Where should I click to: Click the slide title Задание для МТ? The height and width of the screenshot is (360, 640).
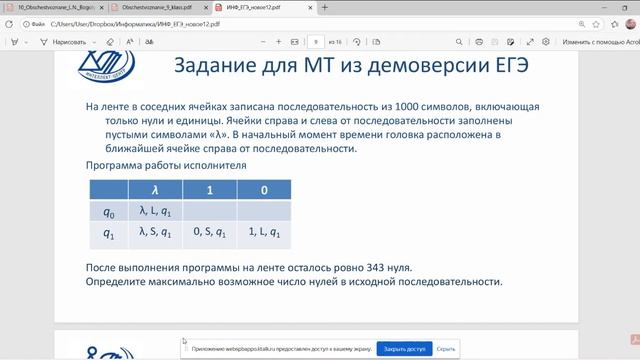(x=351, y=65)
